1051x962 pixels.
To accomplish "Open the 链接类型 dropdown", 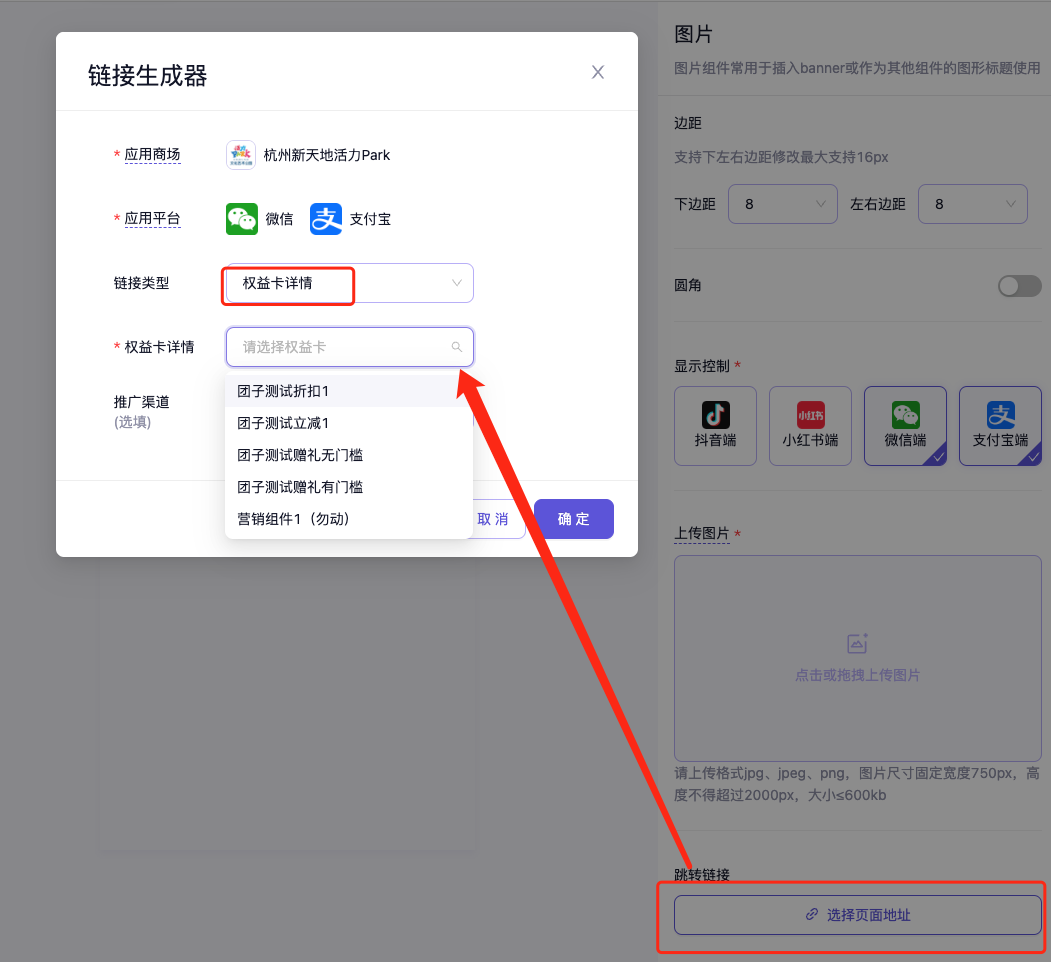I will pyautogui.click(x=349, y=283).
